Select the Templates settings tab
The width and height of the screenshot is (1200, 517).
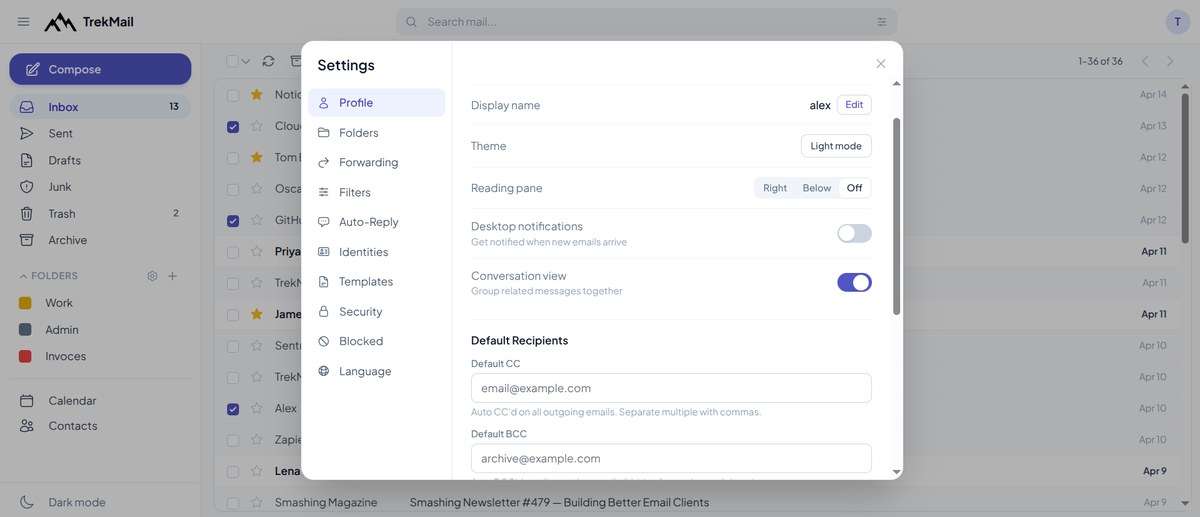(377, 281)
